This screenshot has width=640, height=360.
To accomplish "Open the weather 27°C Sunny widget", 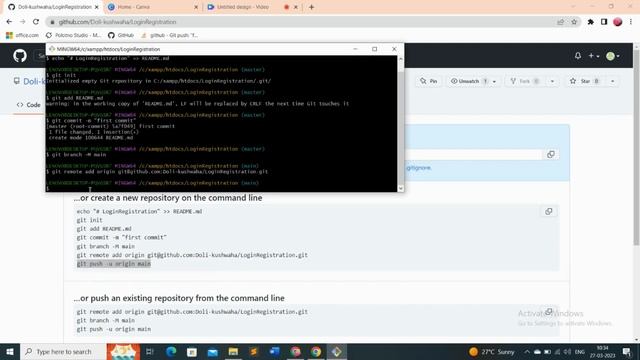I will (x=491, y=351).
